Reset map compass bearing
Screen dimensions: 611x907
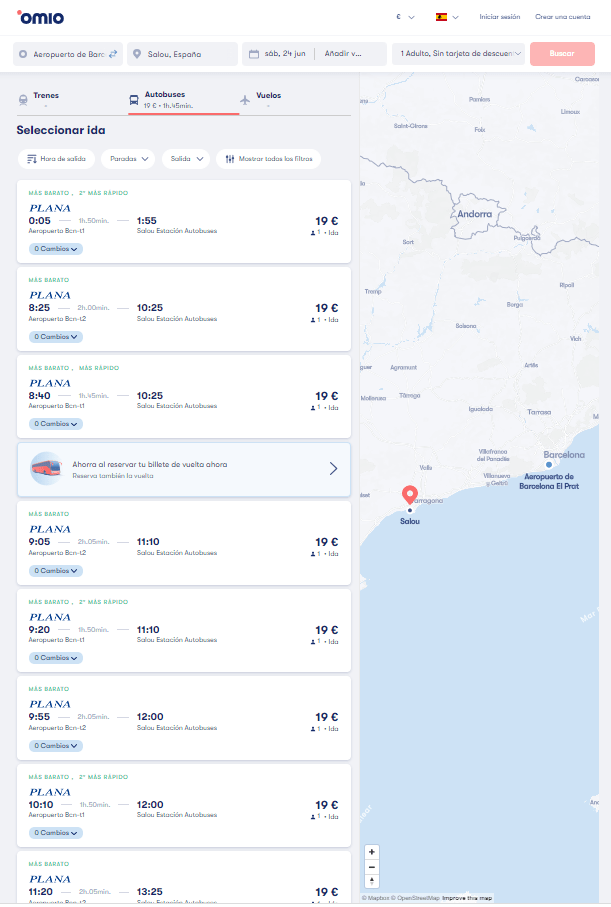pos(371,881)
